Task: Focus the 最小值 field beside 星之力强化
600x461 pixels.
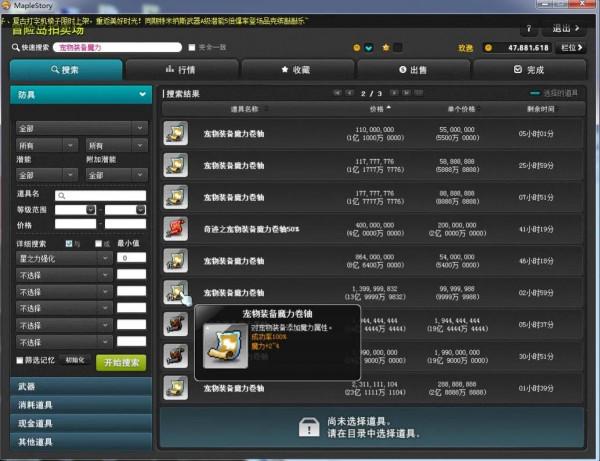Action: point(131,258)
